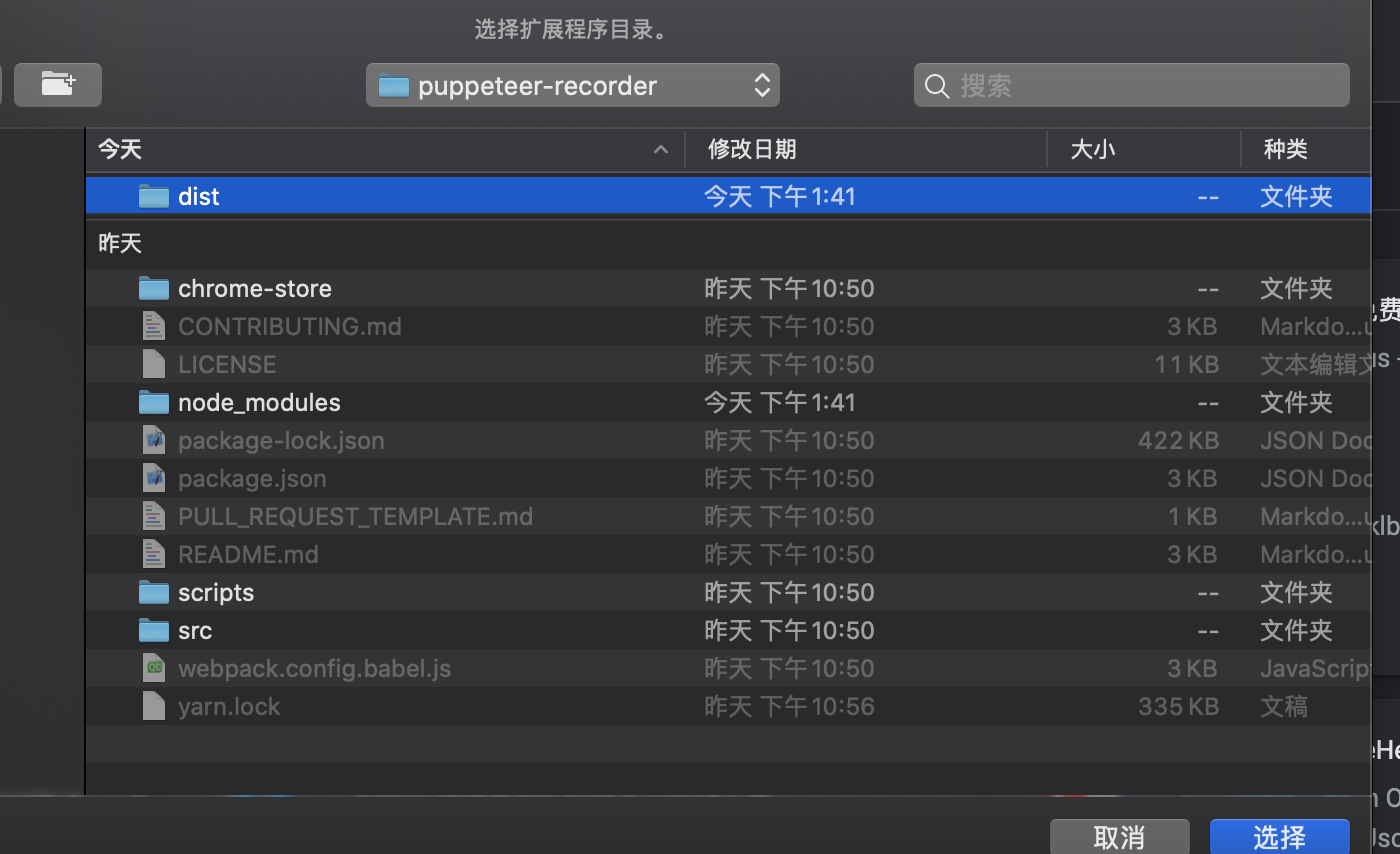Click the 文稿 kind cell for yarn.lock
This screenshot has width=1400, height=854.
1284,706
